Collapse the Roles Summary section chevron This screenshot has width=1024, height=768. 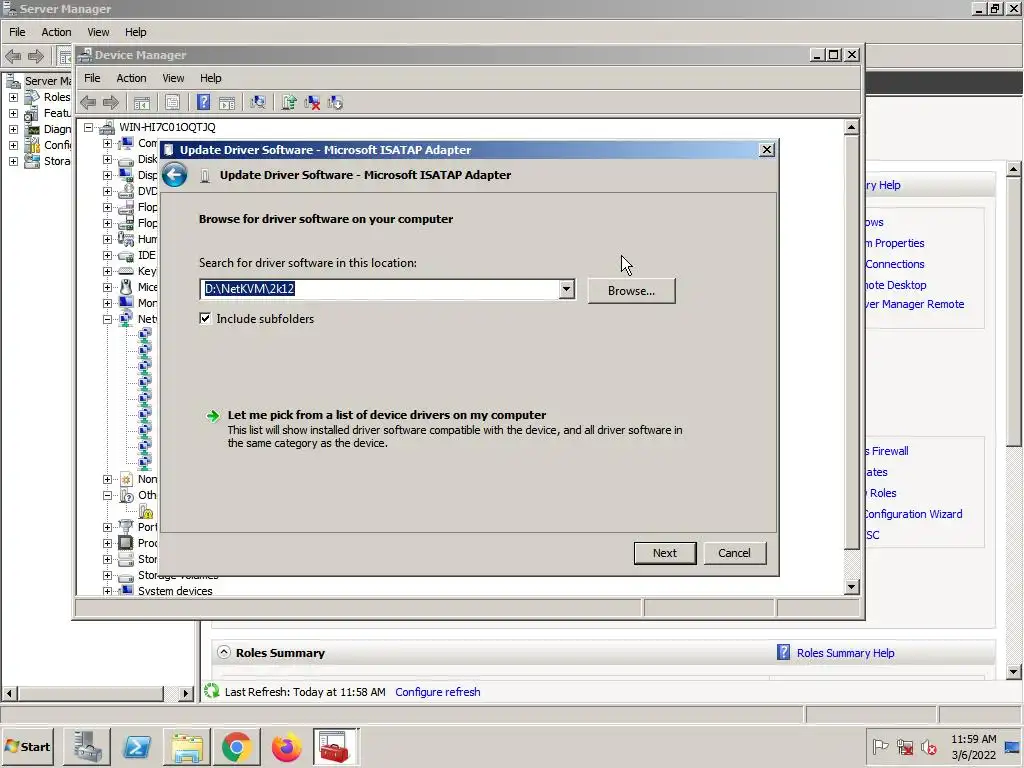click(224, 652)
